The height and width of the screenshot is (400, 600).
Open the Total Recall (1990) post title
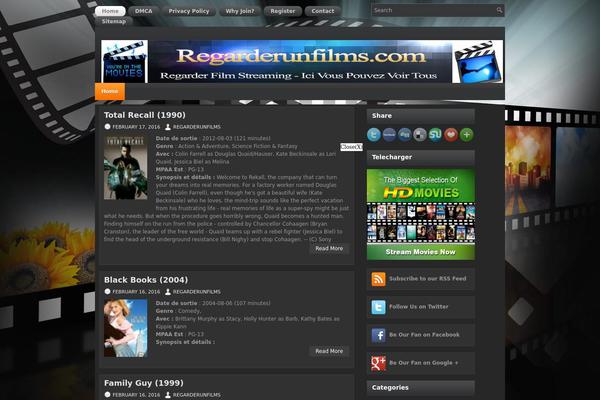(x=145, y=115)
